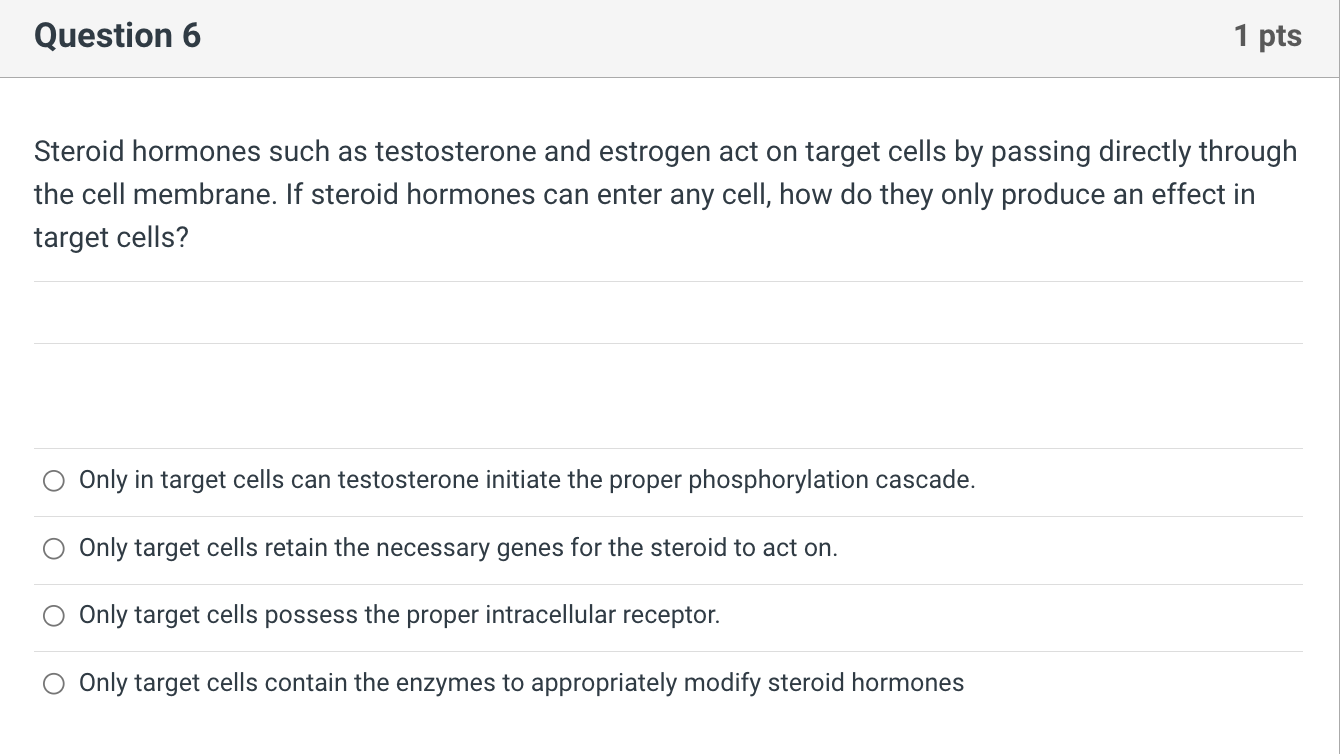Click the empty band between the two divider lines
Image resolution: width=1342 pixels, height=754 pixels.
point(668,313)
